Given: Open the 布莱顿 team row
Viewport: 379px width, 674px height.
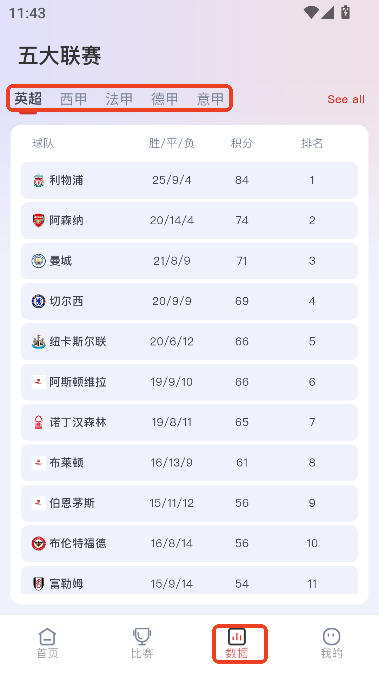Looking at the screenshot, I should click(190, 463).
